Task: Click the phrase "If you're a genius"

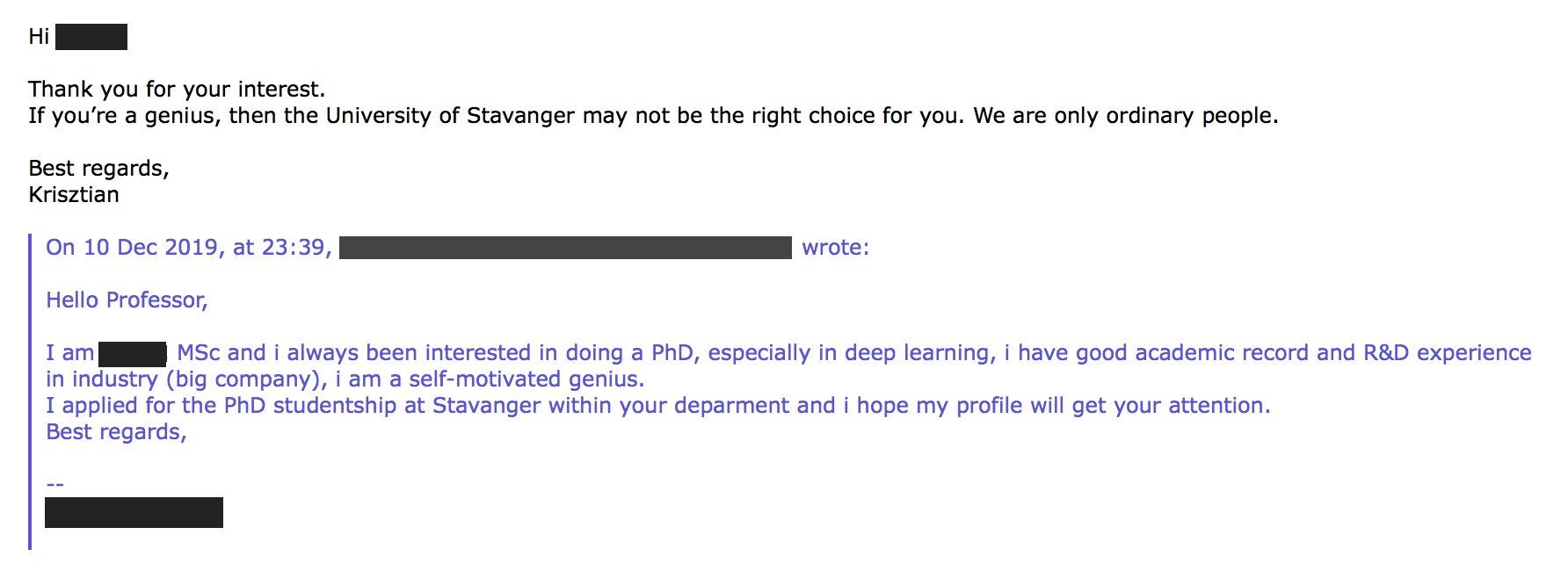Action: tap(121, 116)
